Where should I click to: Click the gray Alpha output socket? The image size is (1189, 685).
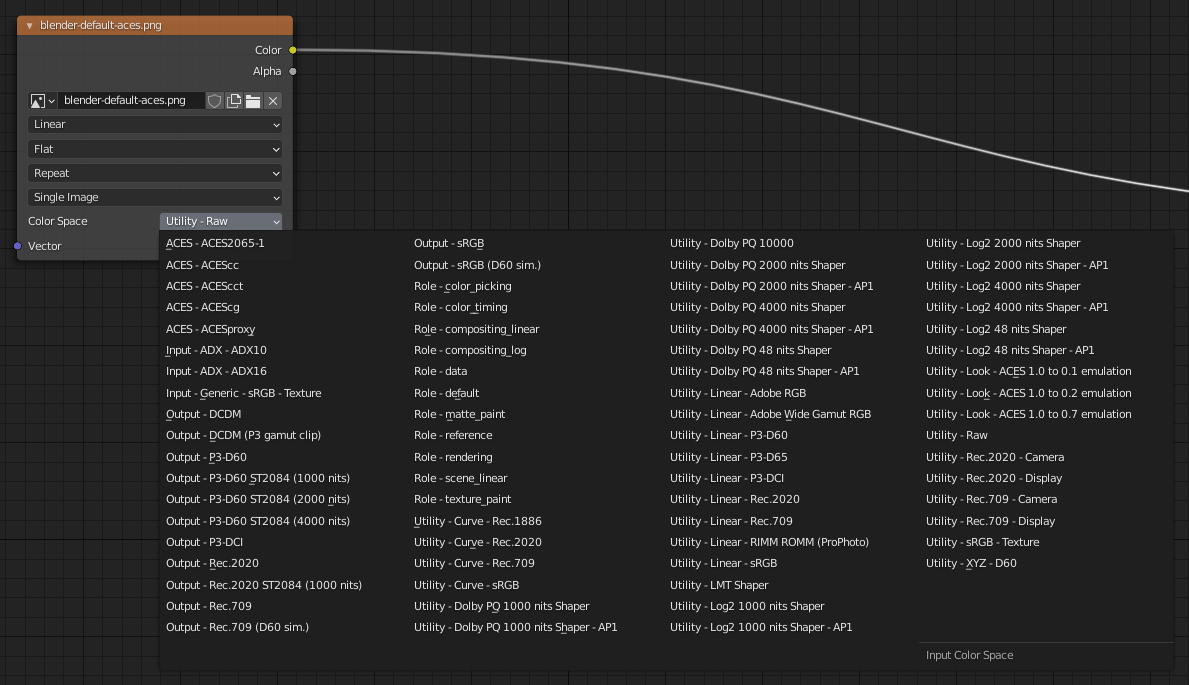[x=292, y=71]
